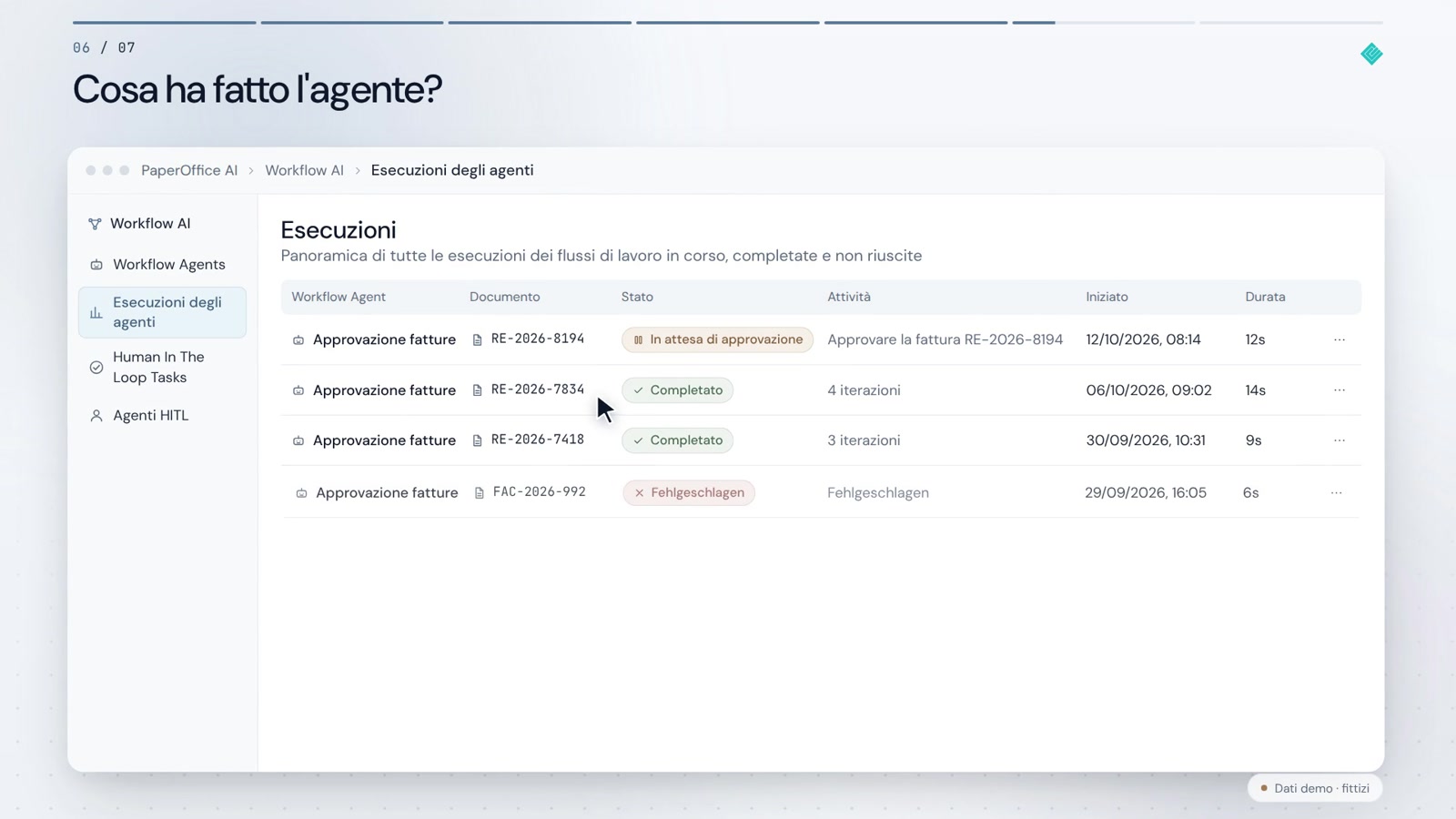Click the Iniziato column header
The image size is (1456, 819).
(1107, 298)
